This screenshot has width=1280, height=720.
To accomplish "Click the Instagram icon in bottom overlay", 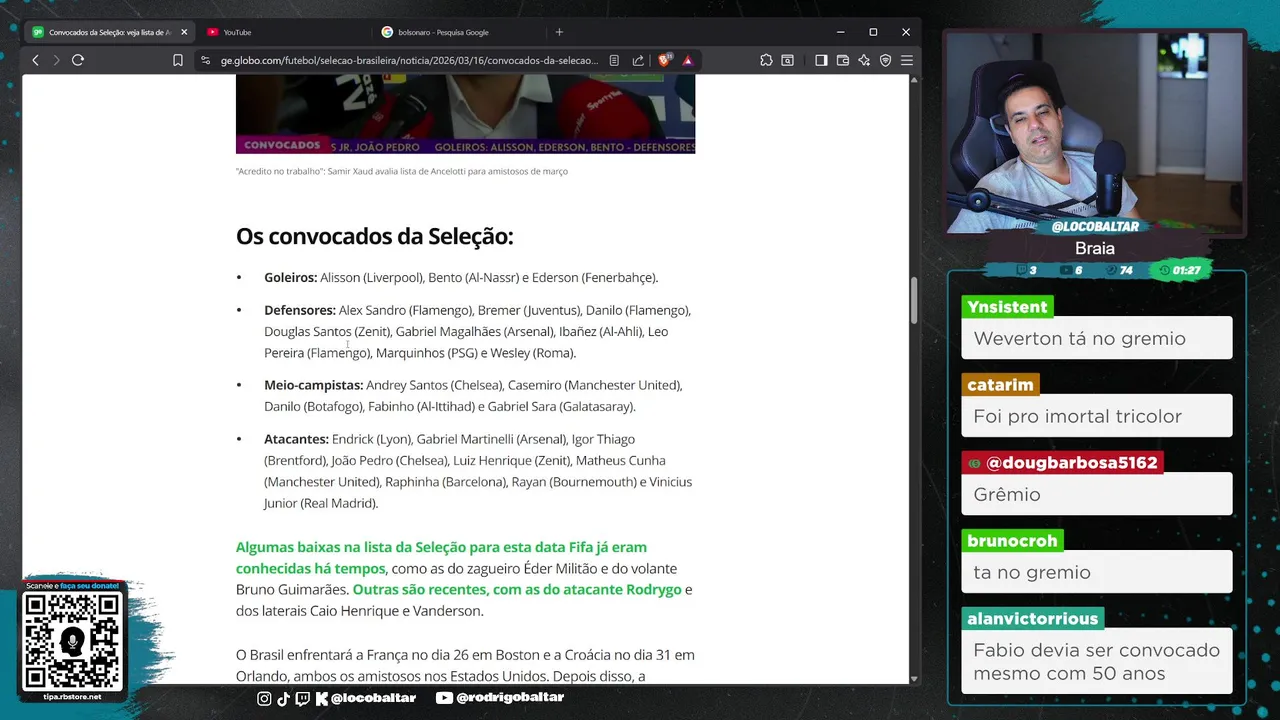I will click(264, 698).
